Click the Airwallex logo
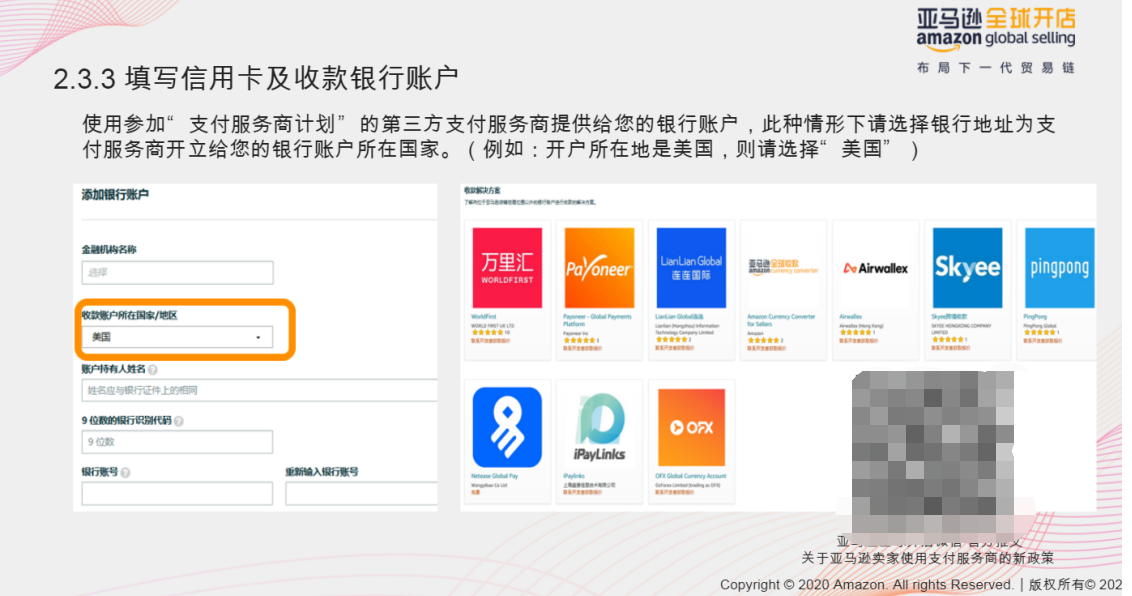This screenshot has height=596, width=1132. [874, 267]
